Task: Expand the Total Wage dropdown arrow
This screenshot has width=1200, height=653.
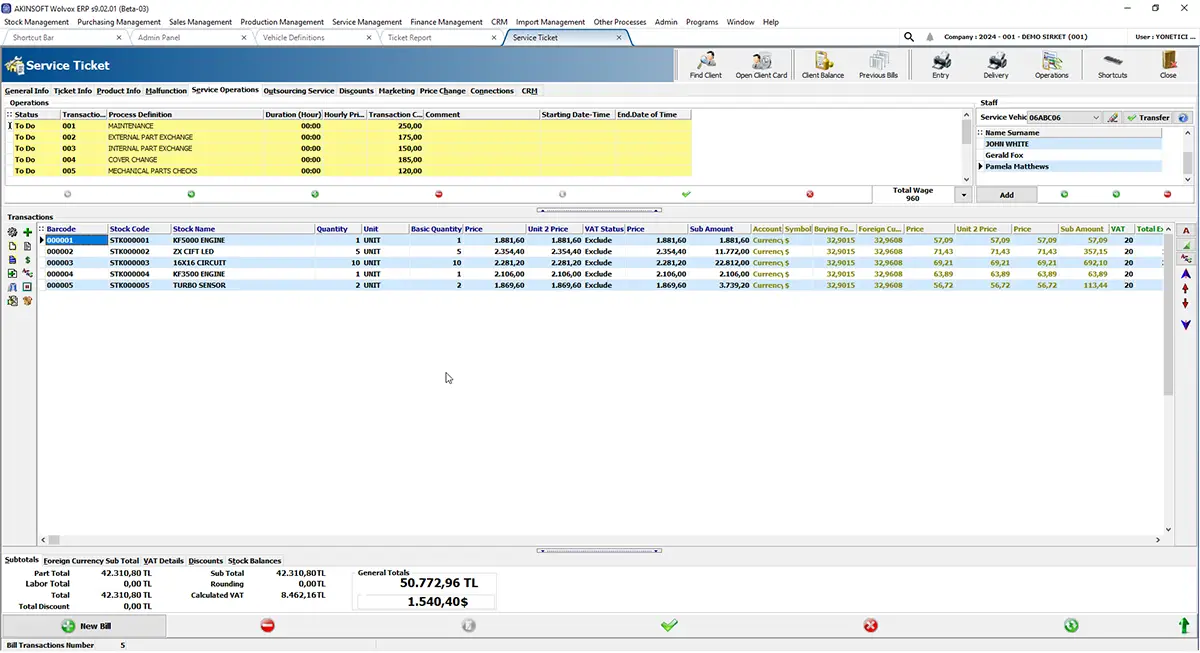Action: (x=964, y=194)
